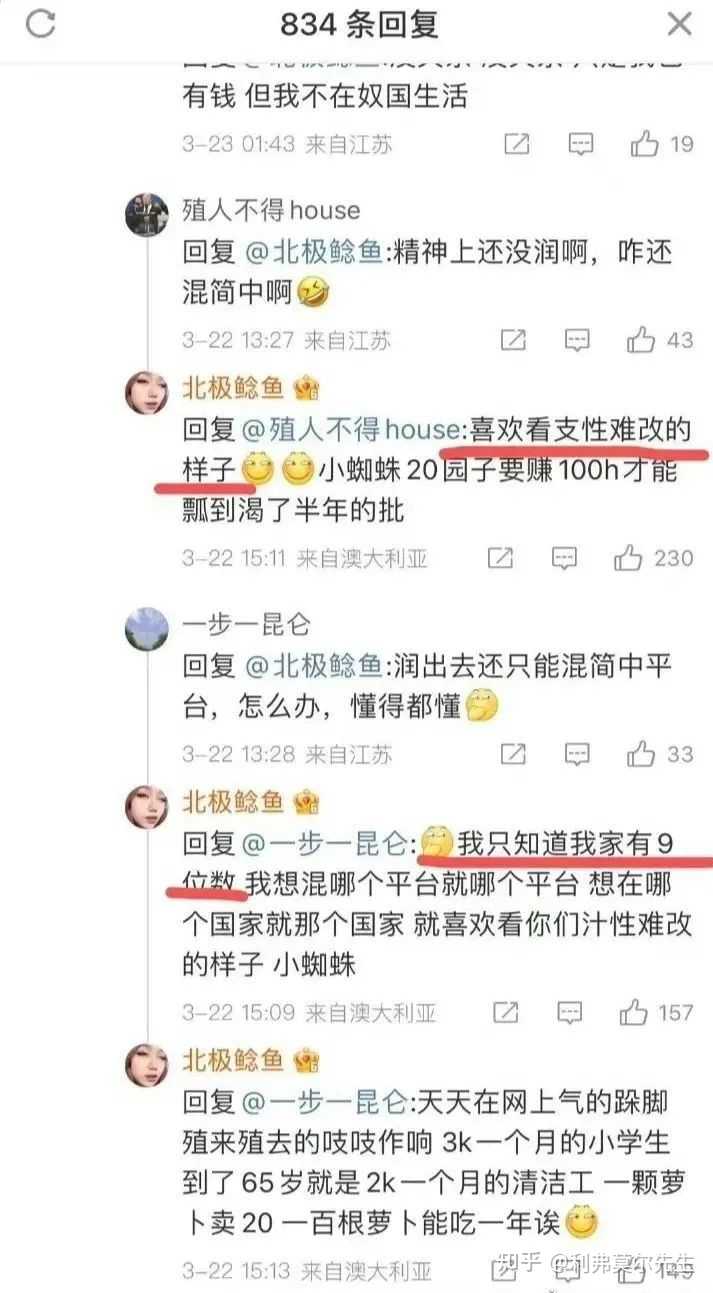Viewport: 713px width, 1293px height.
Task: Share 殖人不得house's comment posted 3-22 13:27
Action: [x=512, y=341]
